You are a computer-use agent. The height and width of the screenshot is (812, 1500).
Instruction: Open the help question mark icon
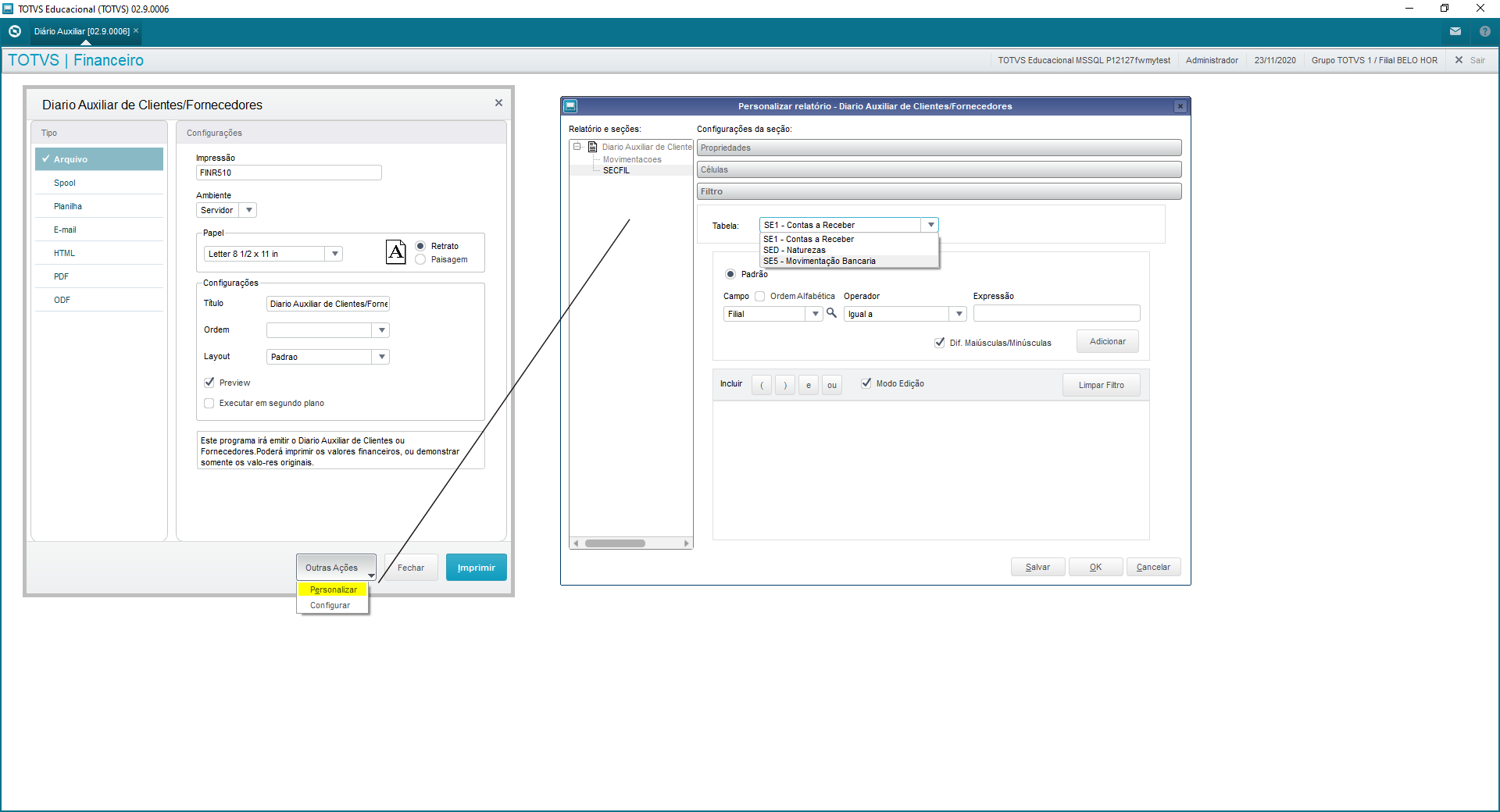pos(1485,31)
